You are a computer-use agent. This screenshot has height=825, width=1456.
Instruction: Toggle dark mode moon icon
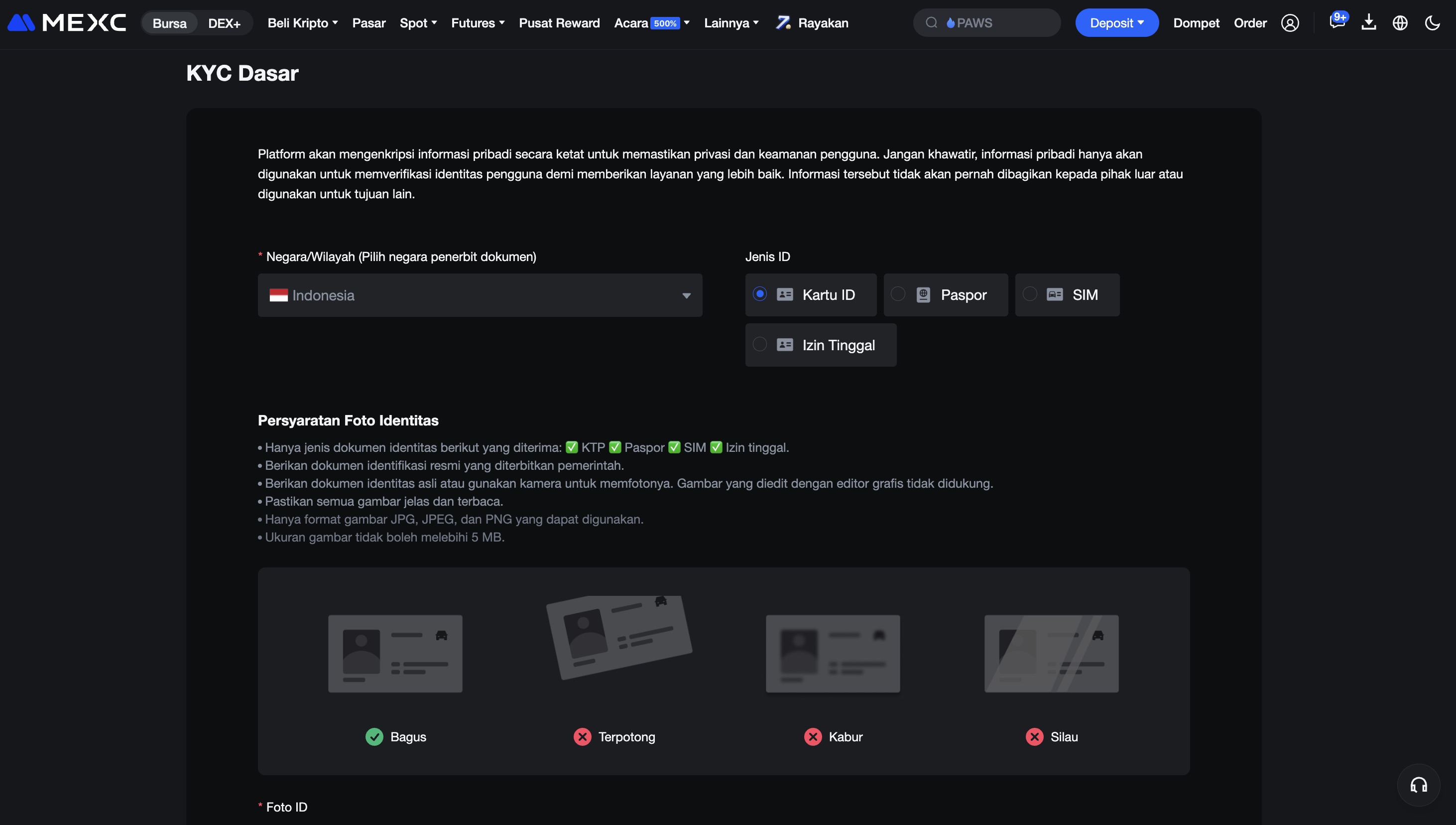(1432, 23)
